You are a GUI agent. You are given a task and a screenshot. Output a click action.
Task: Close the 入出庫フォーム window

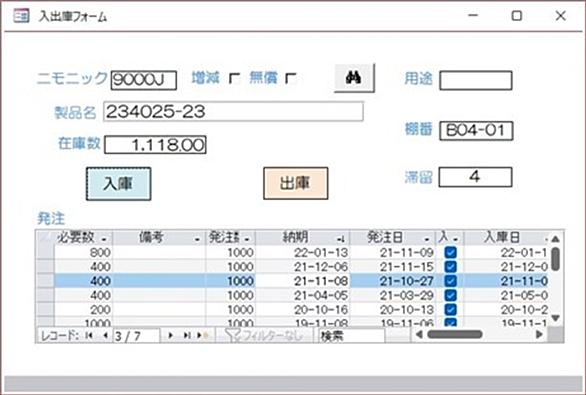(x=560, y=16)
